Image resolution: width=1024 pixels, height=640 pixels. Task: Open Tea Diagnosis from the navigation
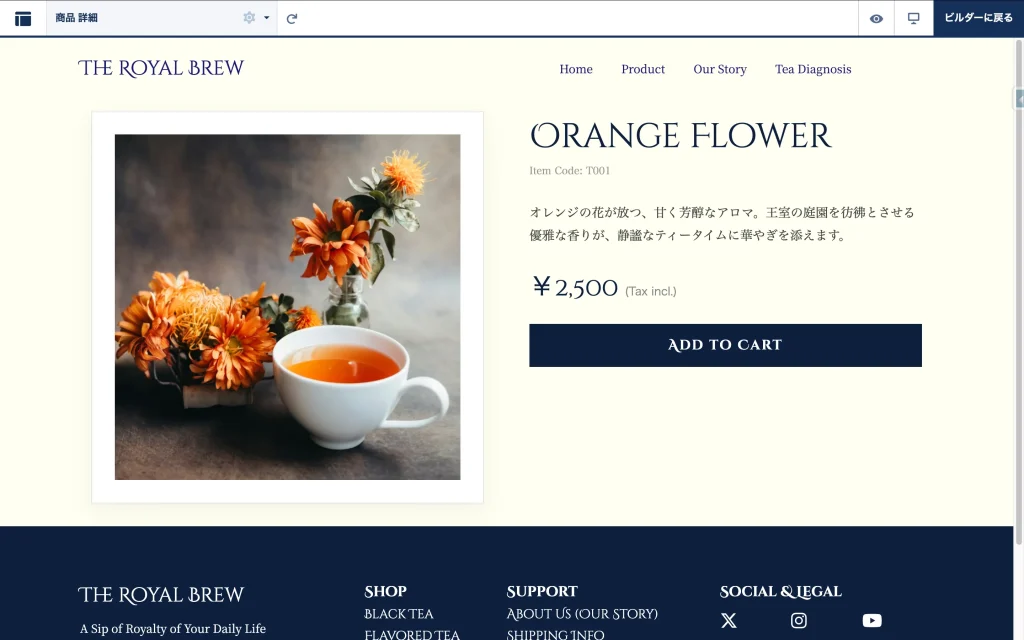pos(813,69)
